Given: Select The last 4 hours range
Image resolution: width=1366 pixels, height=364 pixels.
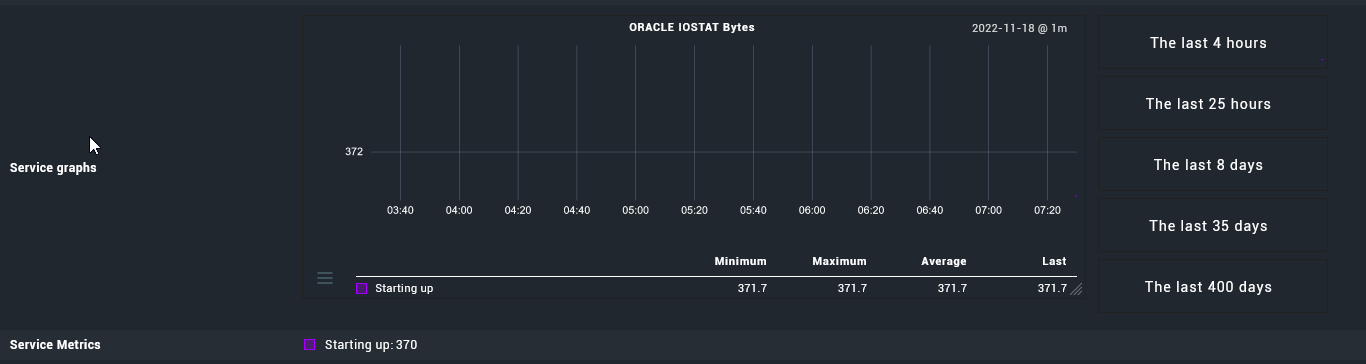Looking at the screenshot, I should 1213,43.
